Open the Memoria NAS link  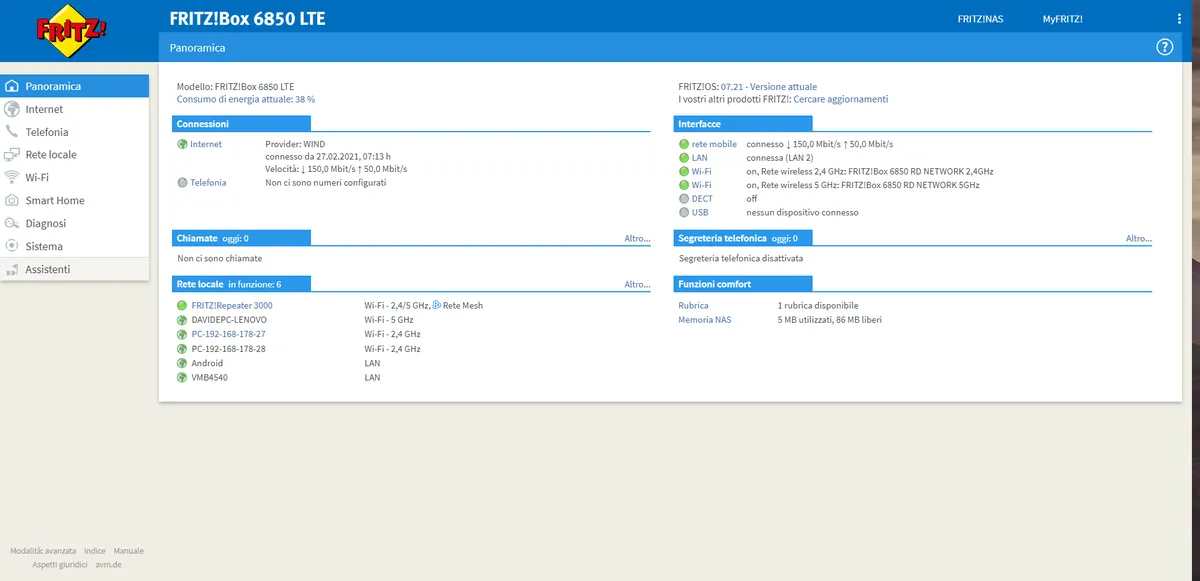(x=705, y=320)
